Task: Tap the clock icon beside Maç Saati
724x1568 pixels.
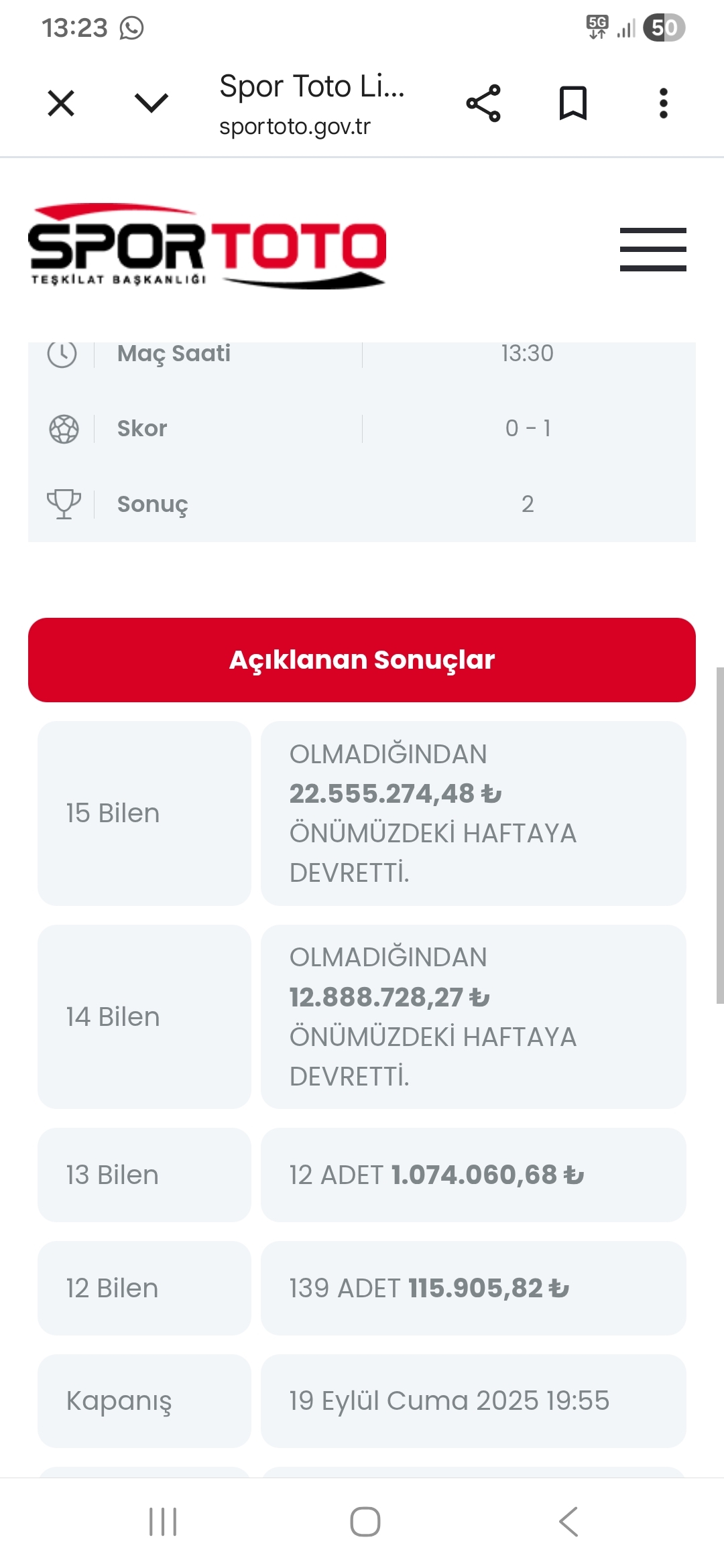Action: 62,354
